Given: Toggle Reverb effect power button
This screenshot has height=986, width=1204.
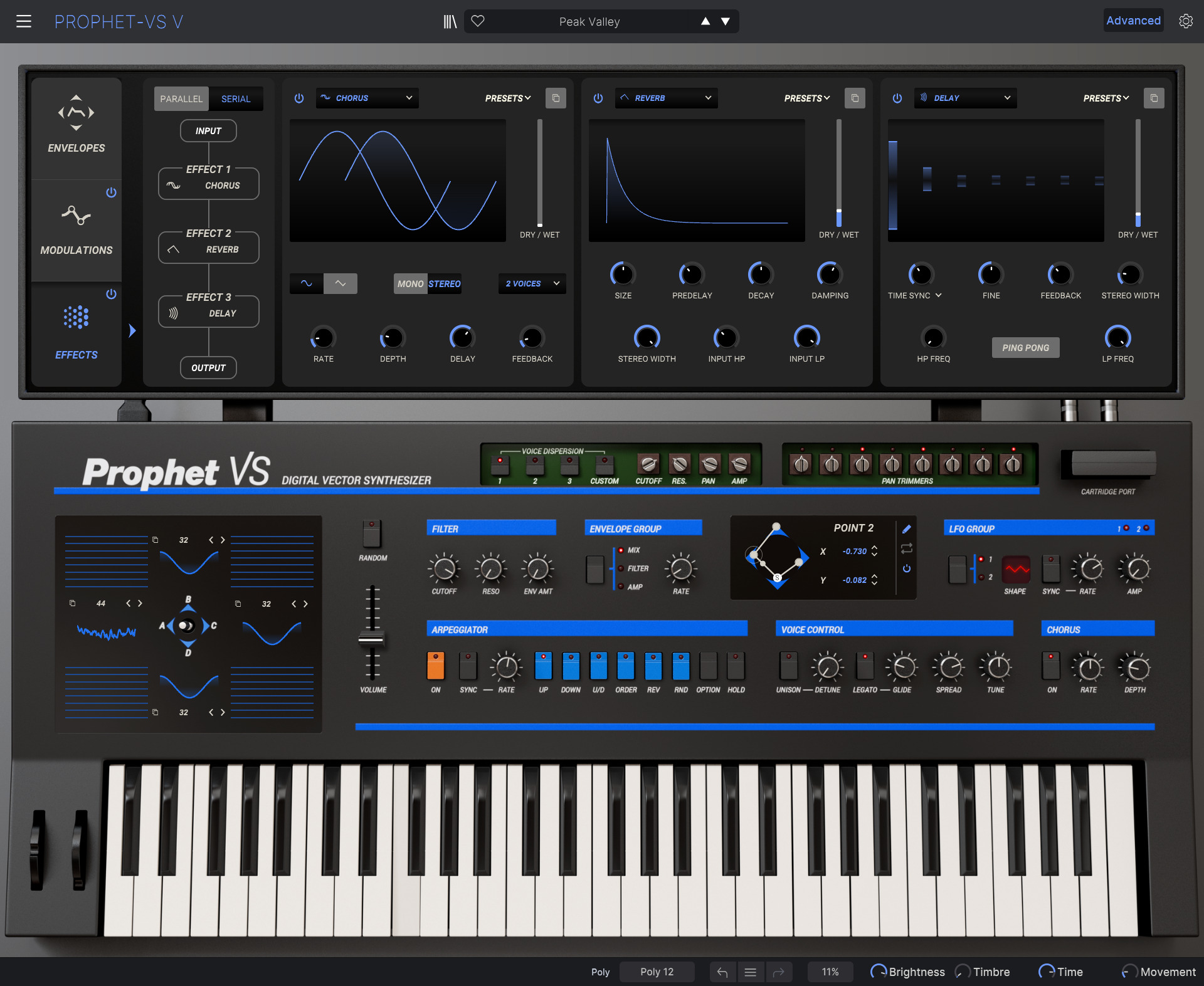Looking at the screenshot, I should point(598,98).
